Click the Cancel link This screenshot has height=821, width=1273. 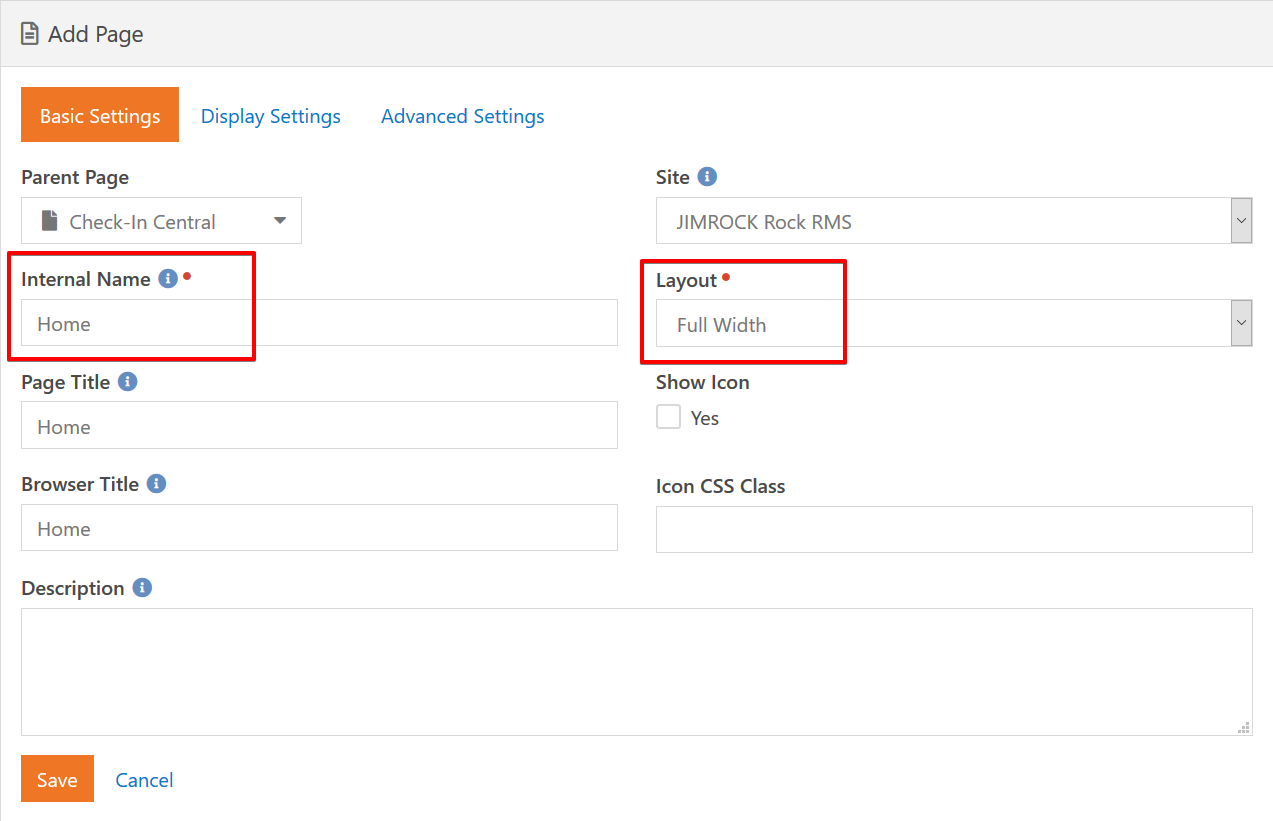pos(144,780)
